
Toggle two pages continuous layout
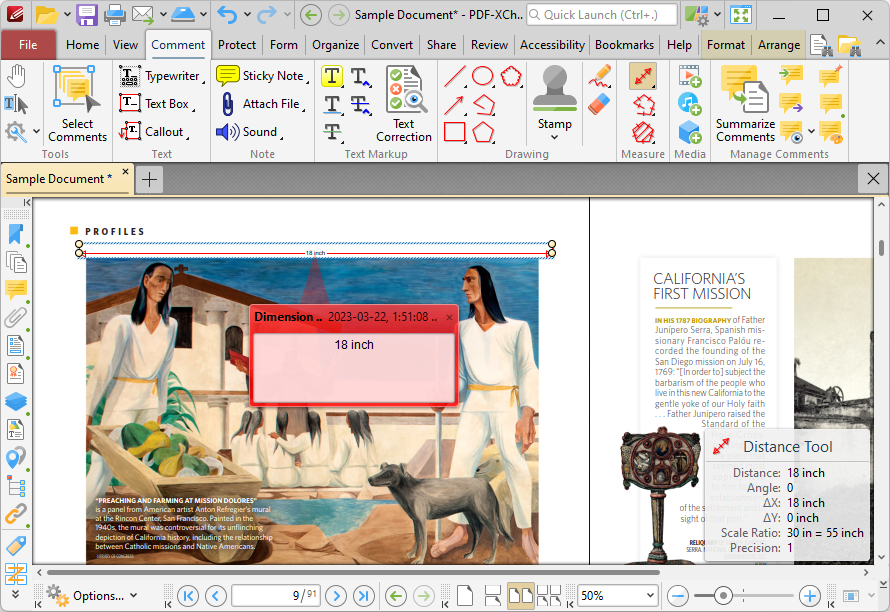click(x=549, y=596)
